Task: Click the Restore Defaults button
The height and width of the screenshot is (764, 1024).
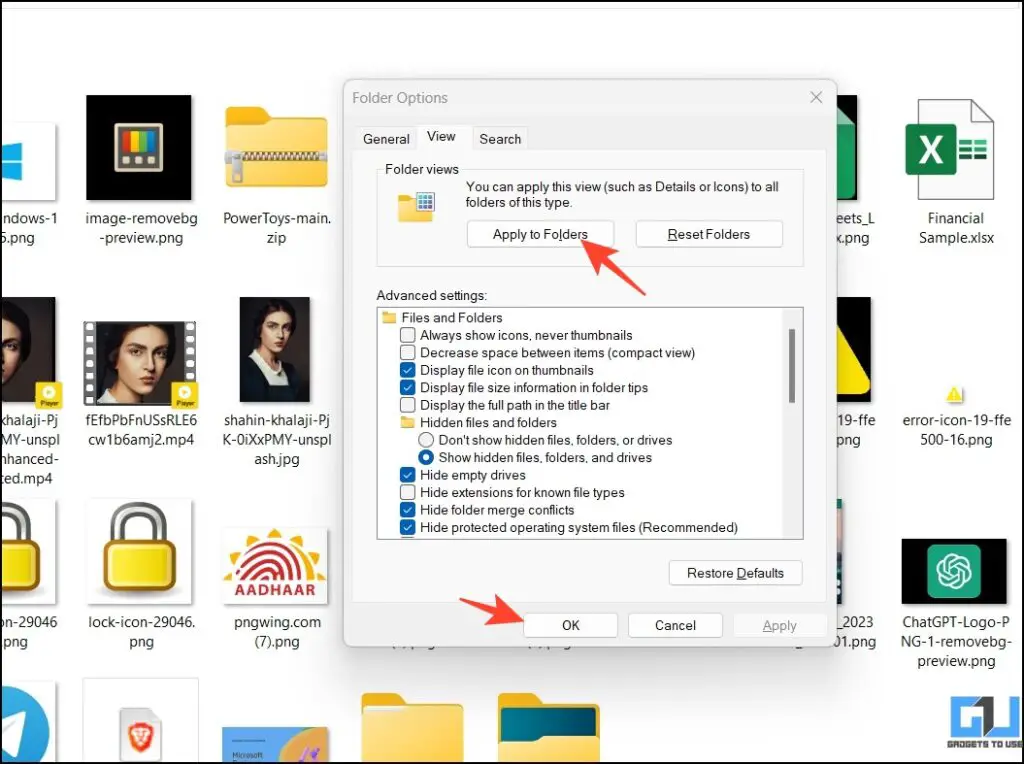Action: [x=735, y=572]
